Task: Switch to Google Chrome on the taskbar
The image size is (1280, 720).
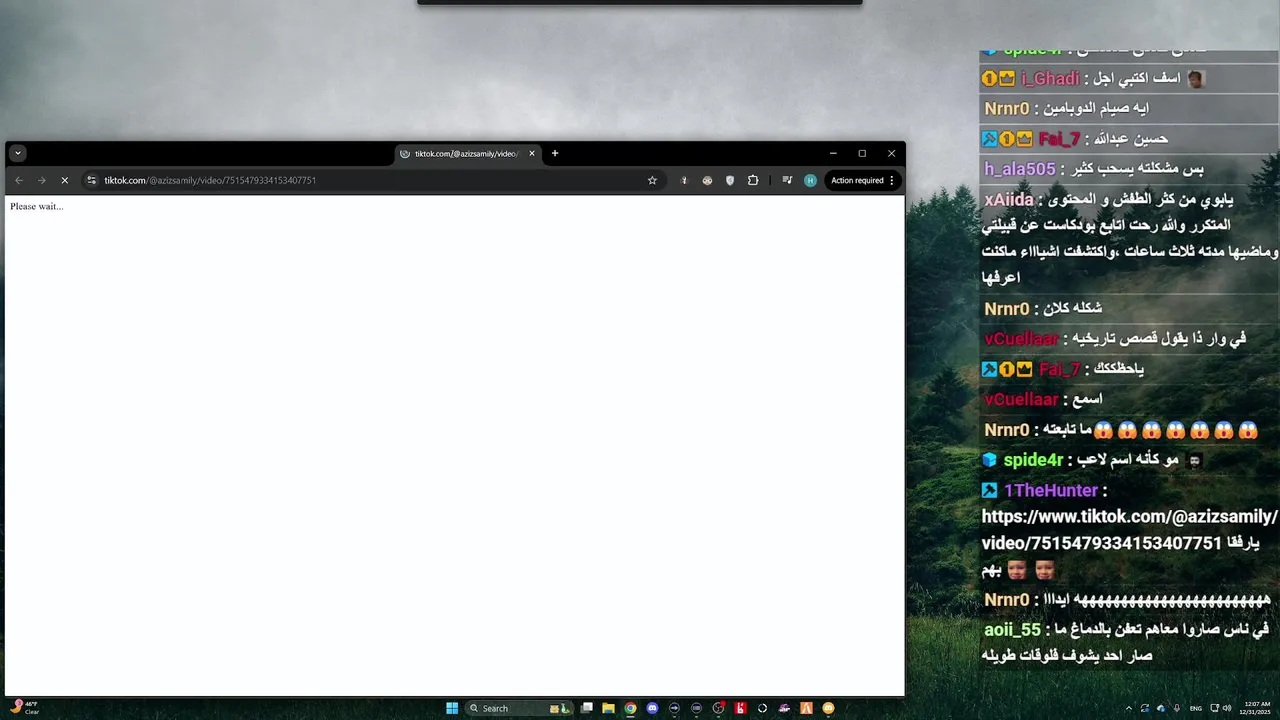Action: click(x=630, y=708)
